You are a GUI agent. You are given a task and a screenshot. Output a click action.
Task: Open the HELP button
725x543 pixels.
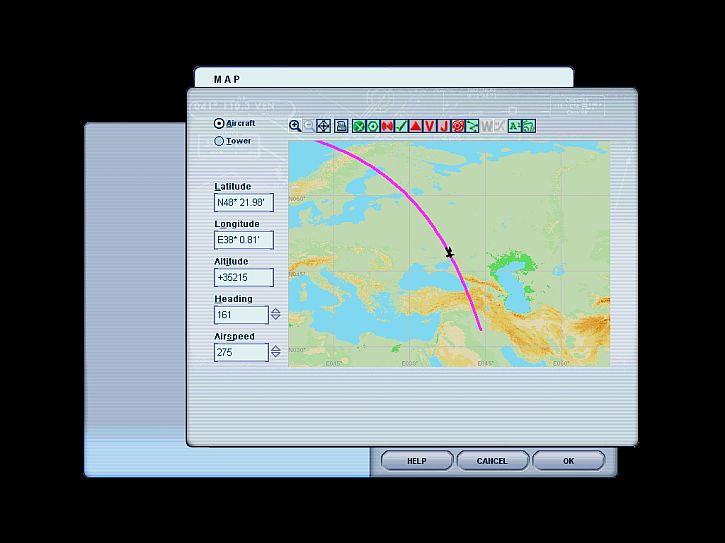point(416,461)
